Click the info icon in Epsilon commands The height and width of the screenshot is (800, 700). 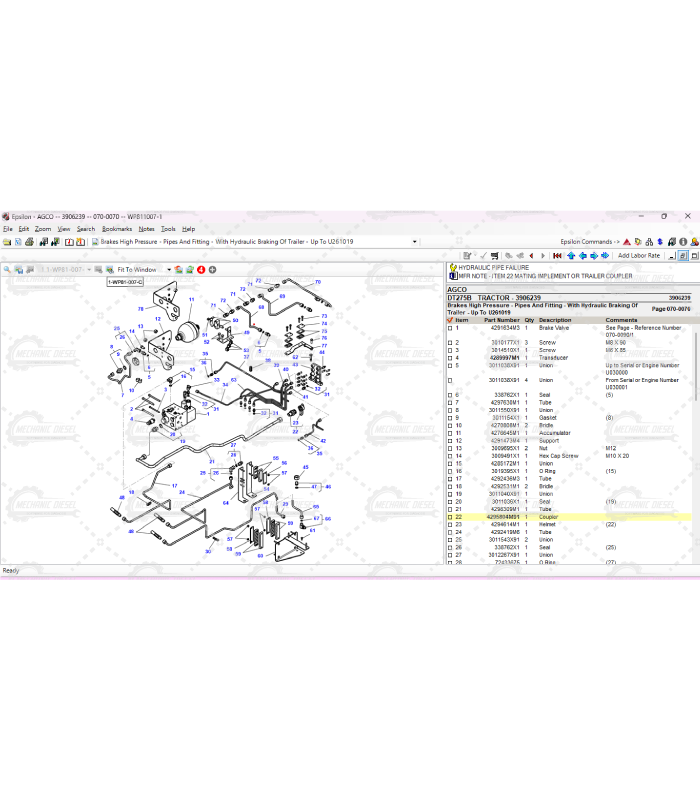(x=672, y=242)
